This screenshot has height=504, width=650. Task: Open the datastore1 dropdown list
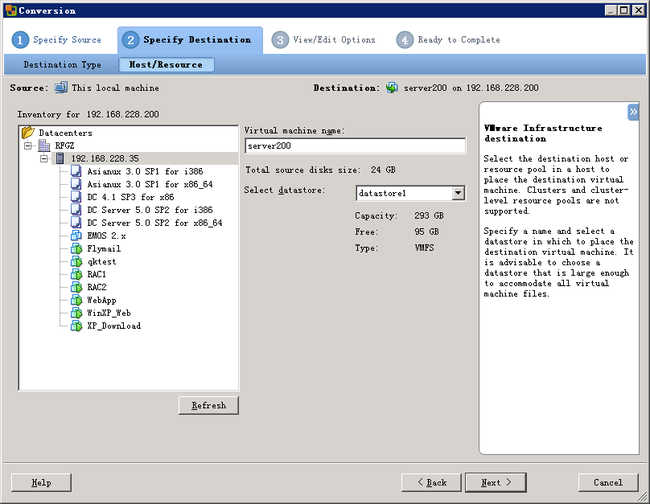[458, 193]
